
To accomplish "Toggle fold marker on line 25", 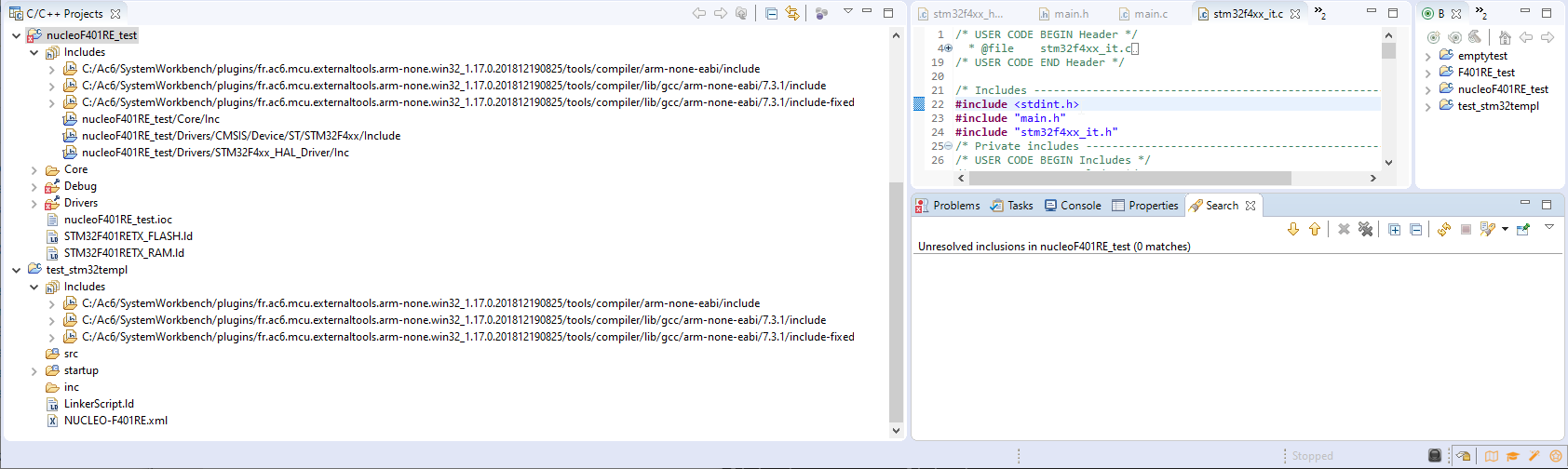I will [948, 146].
